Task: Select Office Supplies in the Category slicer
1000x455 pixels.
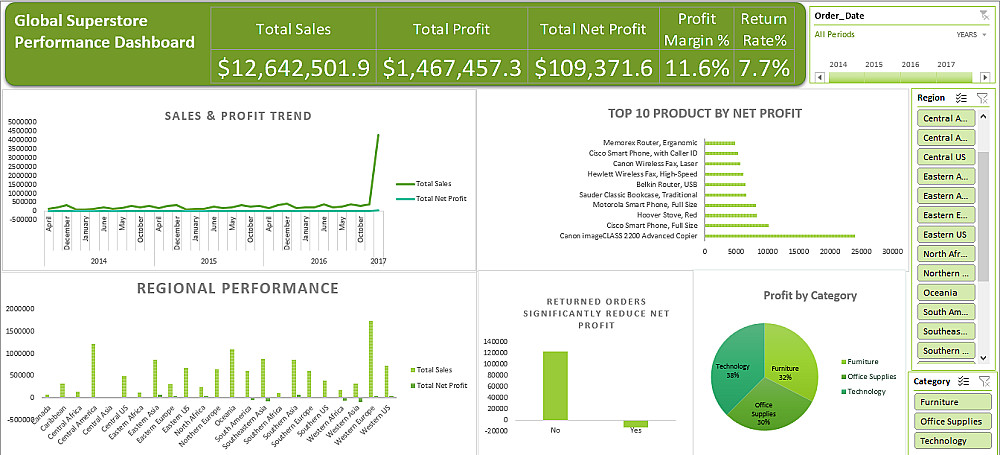Action: (952, 421)
